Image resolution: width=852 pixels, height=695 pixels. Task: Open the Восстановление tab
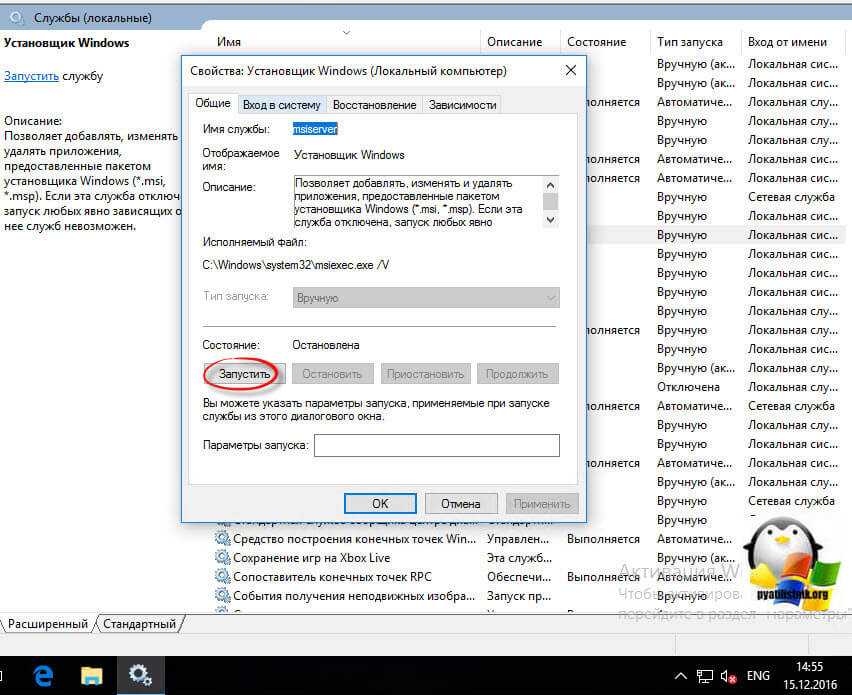374,105
